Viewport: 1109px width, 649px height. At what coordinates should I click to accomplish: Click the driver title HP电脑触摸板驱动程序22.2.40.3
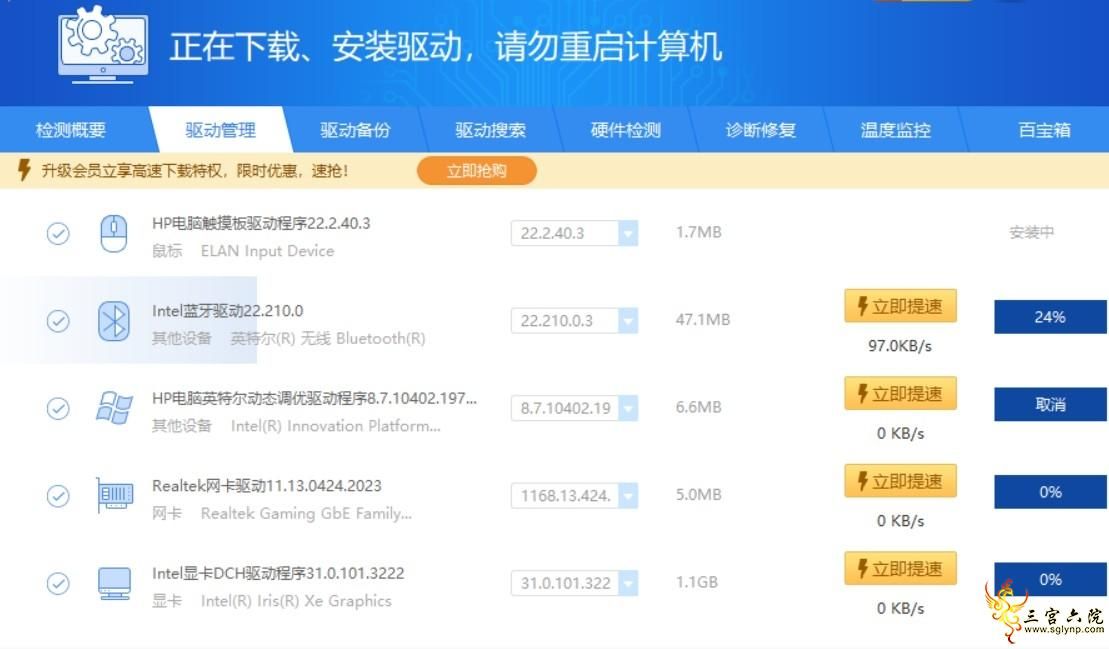[x=261, y=223]
